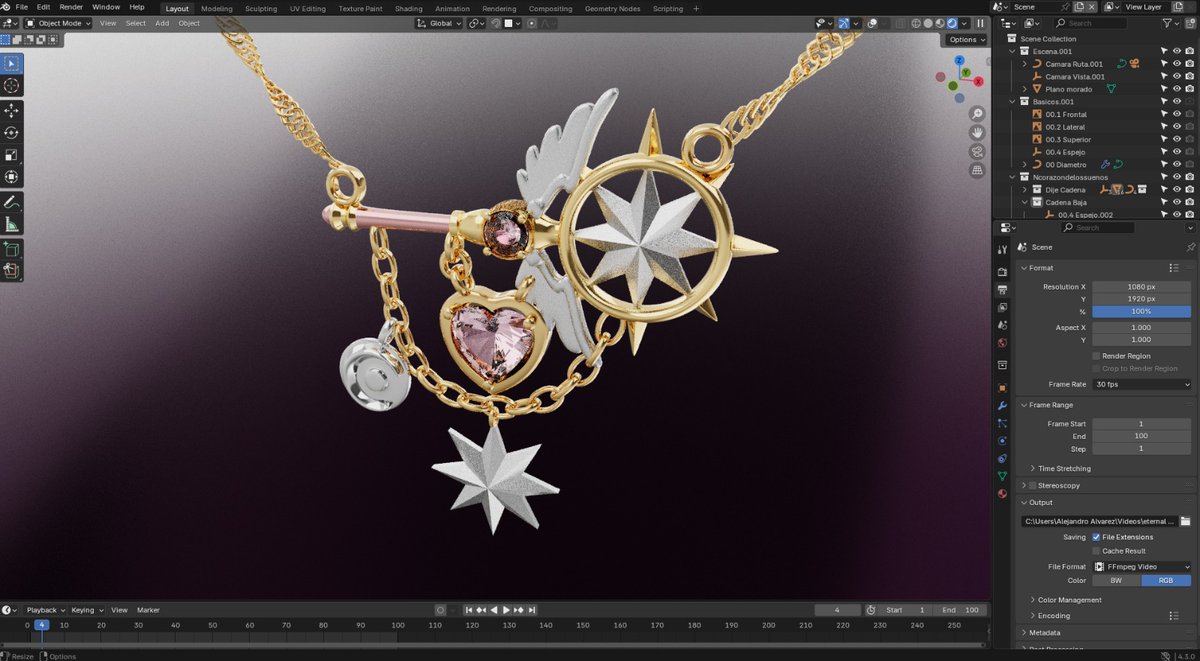Screen dimensions: 1200x661
Task: Click the current frame marker in timeline
Action: tap(41, 625)
